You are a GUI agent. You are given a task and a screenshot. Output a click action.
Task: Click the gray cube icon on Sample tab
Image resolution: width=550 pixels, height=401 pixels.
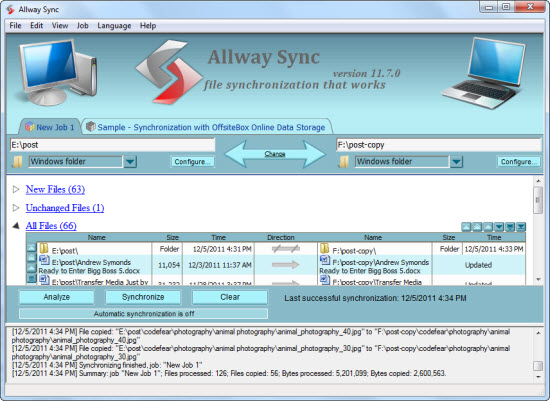coord(91,126)
